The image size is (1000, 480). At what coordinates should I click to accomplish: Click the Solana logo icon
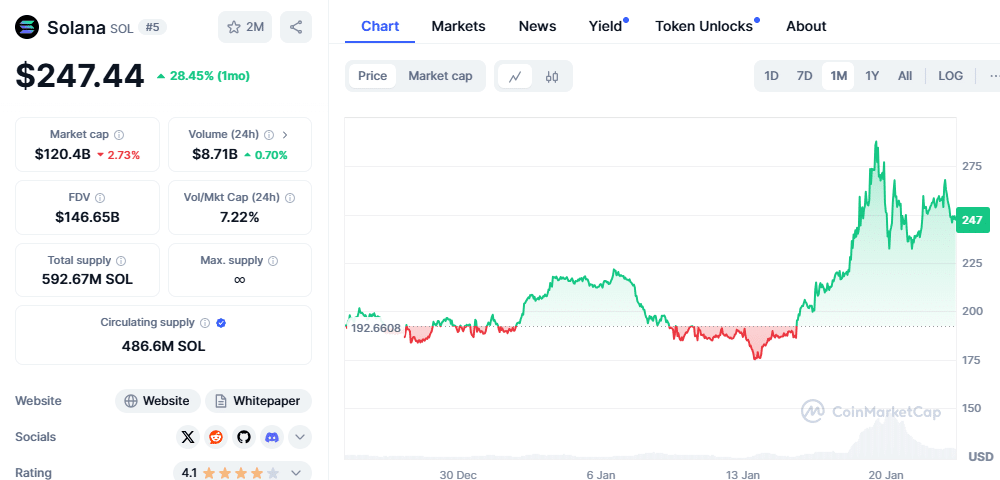(27, 27)
